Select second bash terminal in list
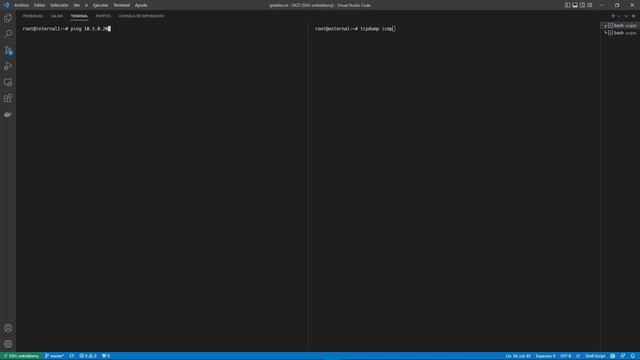640x360 pixels. [x=620, y=33]
